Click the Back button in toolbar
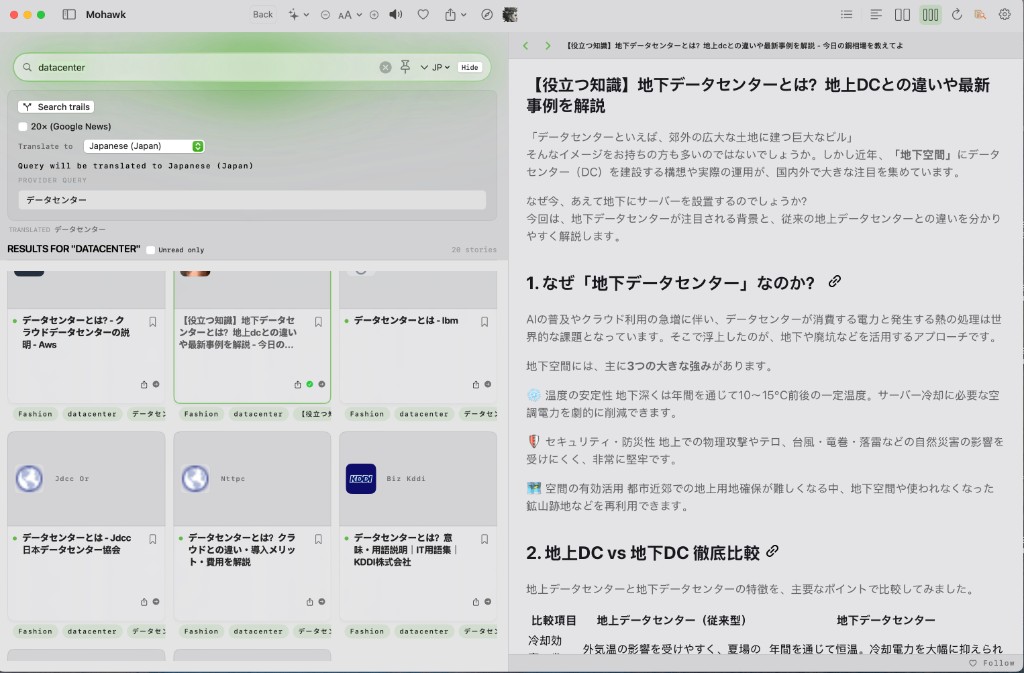This screenshot has width=1024, height=673. click(263, 14)
